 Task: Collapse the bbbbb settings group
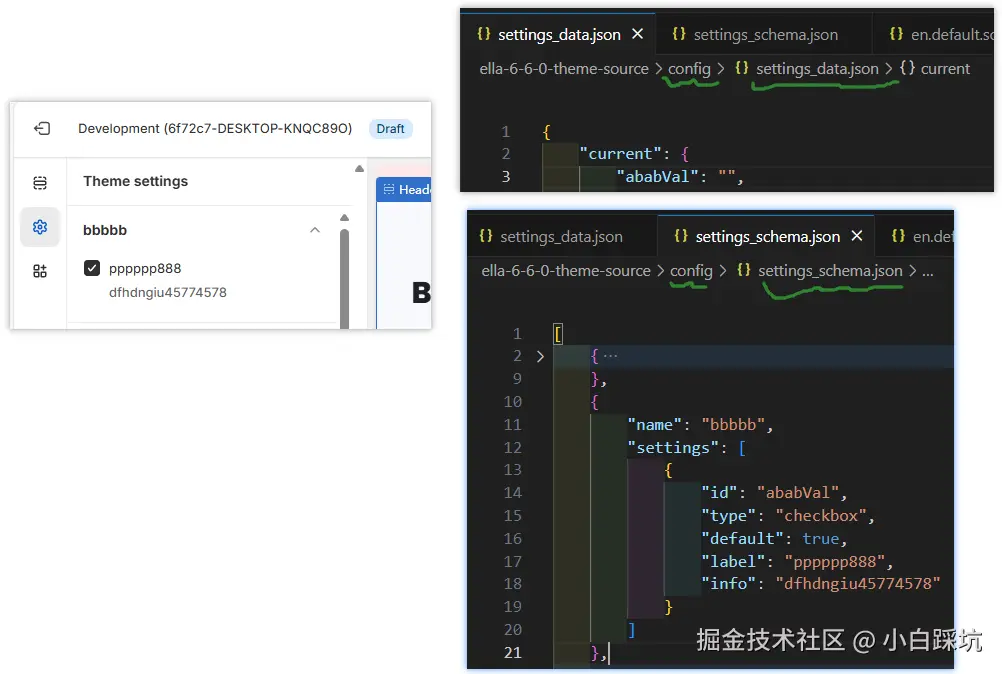(315, 230)
